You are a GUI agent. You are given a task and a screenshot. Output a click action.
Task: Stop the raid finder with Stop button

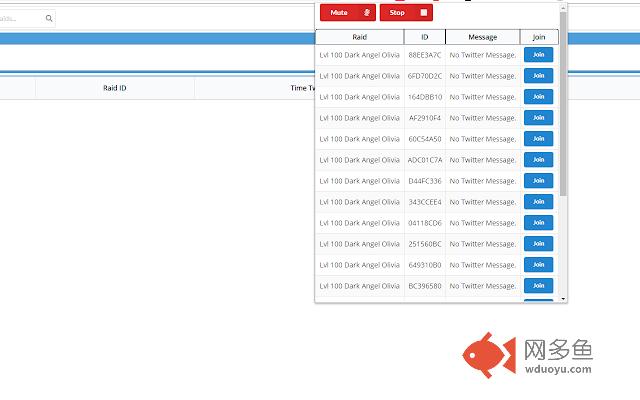click(406, 13)
